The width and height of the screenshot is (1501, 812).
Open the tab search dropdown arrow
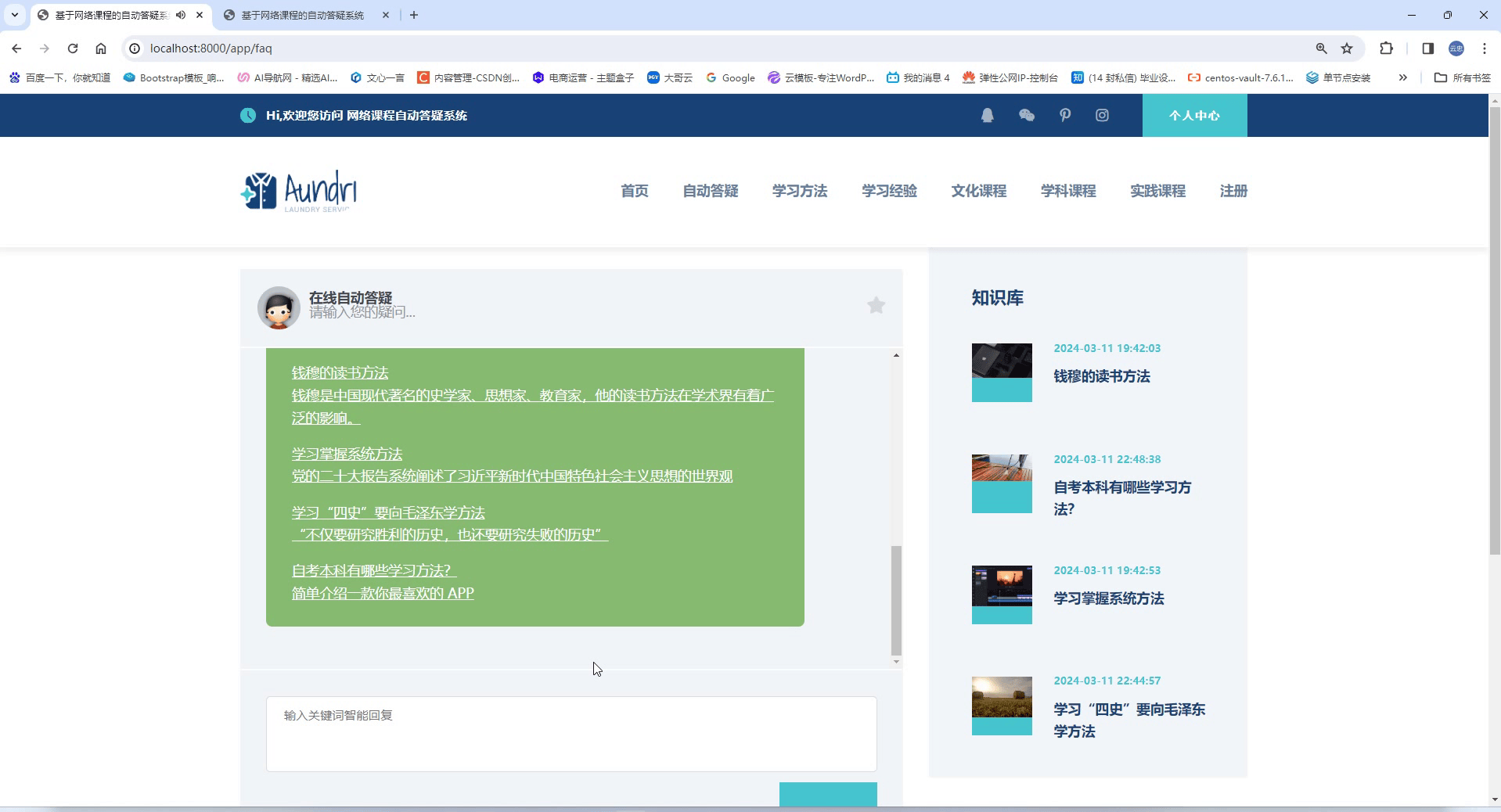[15, 15]
